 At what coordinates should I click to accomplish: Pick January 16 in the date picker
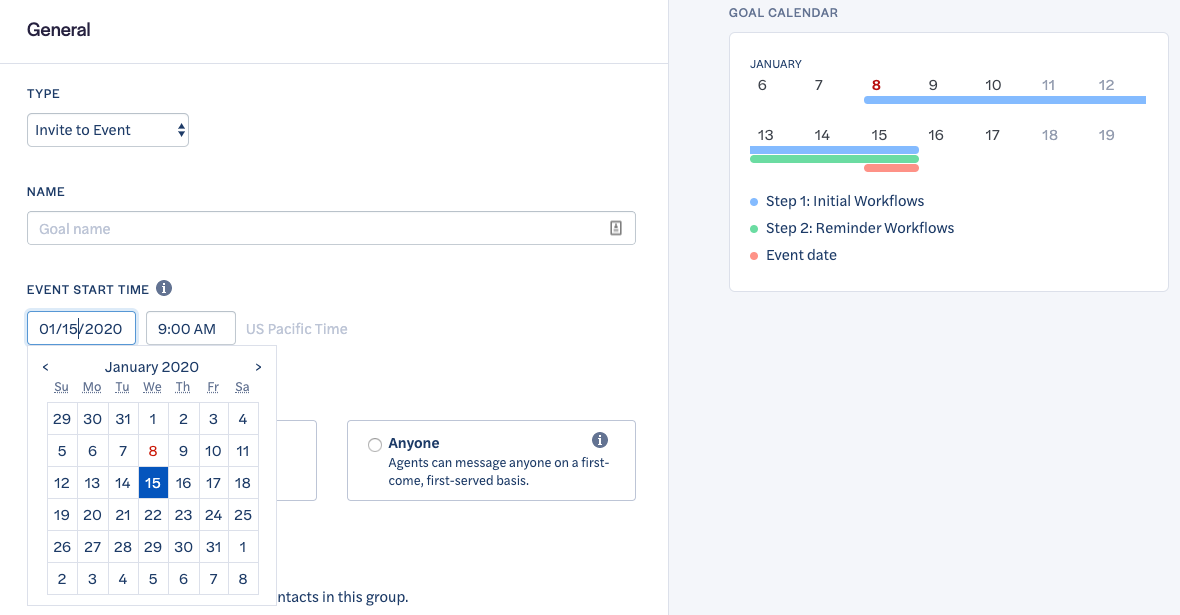click(184, 483)
